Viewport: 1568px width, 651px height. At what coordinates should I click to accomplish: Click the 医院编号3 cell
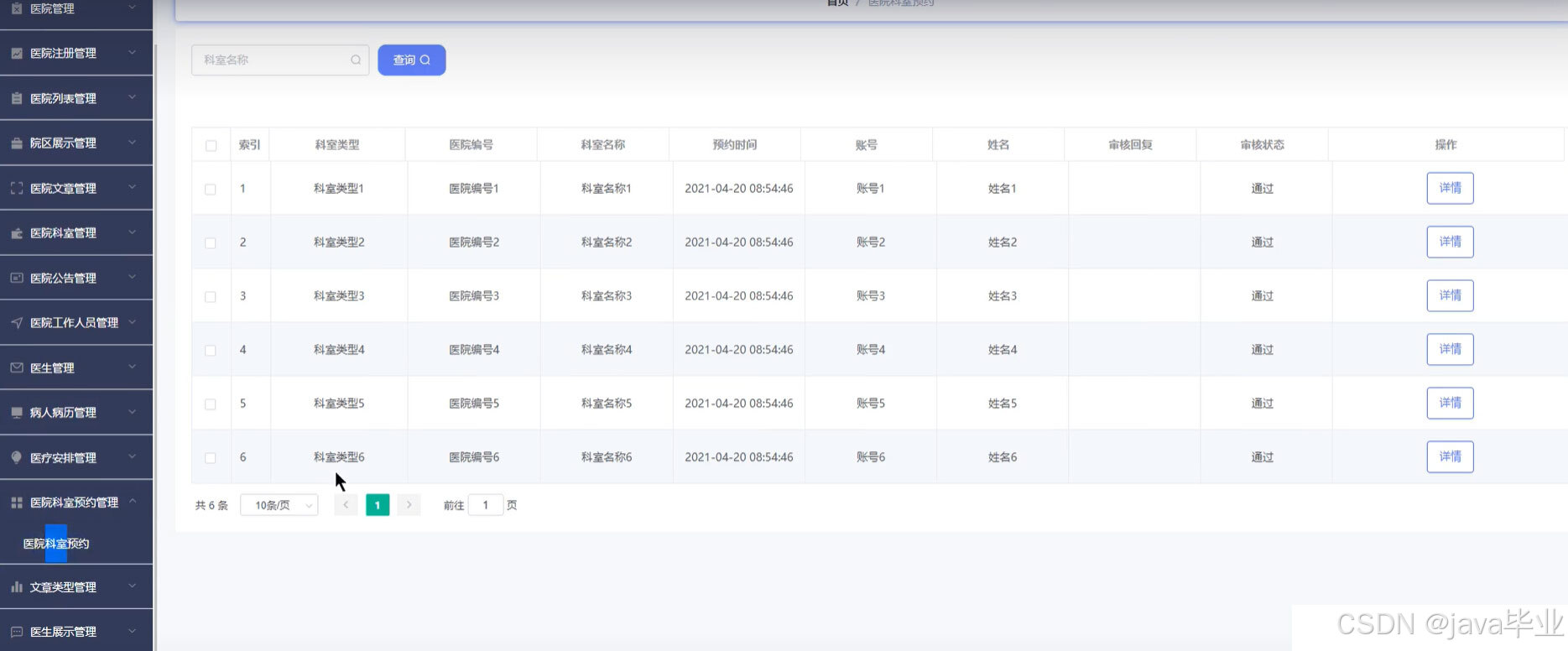474,296
